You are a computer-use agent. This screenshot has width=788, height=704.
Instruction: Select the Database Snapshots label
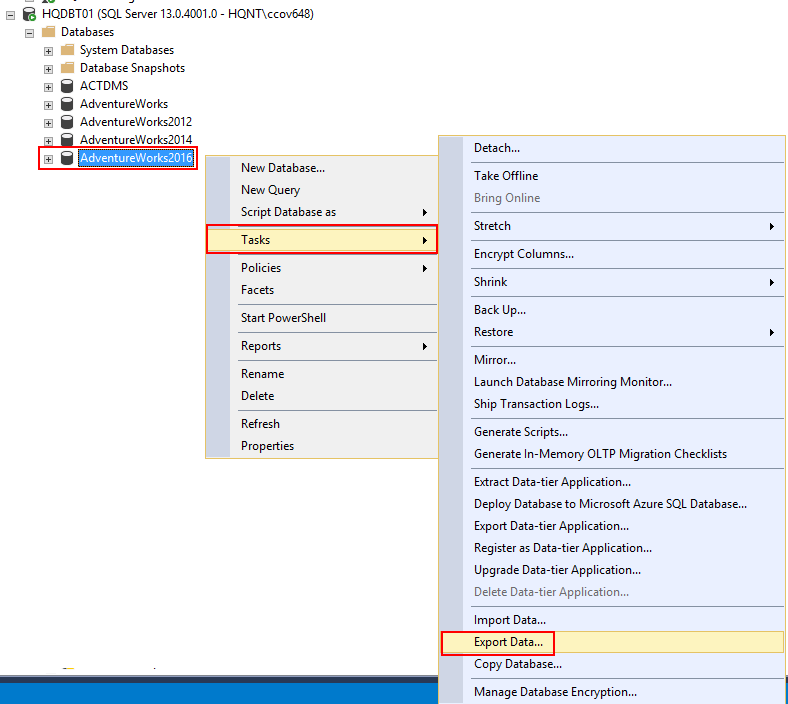tap(132, 68)
